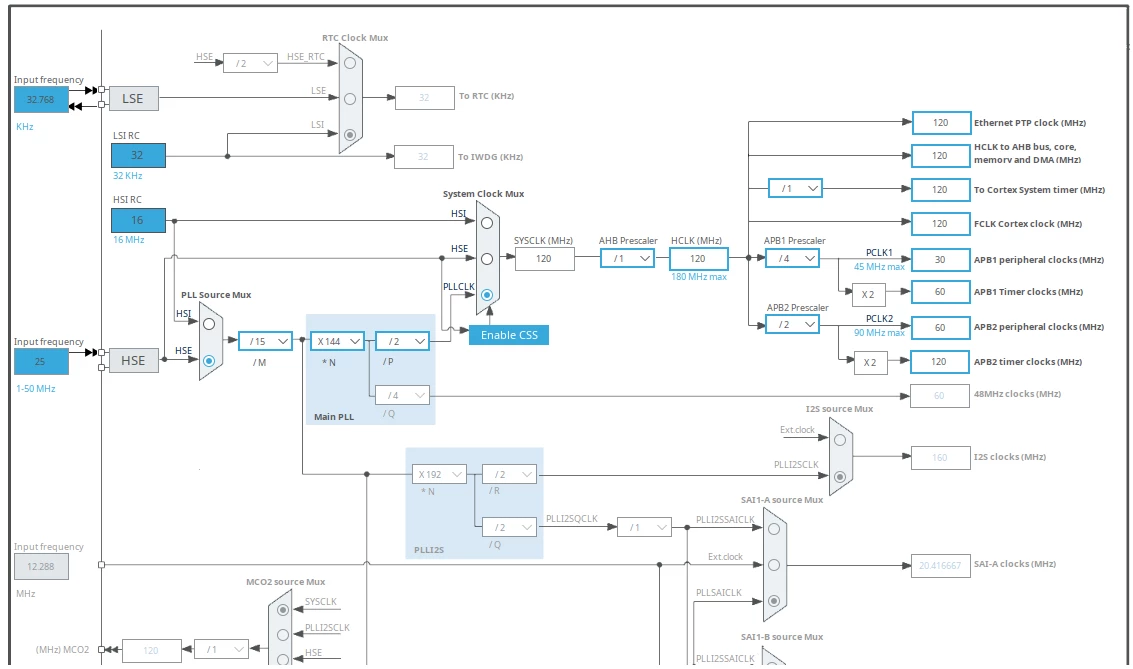Click the Ethernet PTP clock value field
The height and width of the screenshot is (669, 1133).
(x=941, y=123)
